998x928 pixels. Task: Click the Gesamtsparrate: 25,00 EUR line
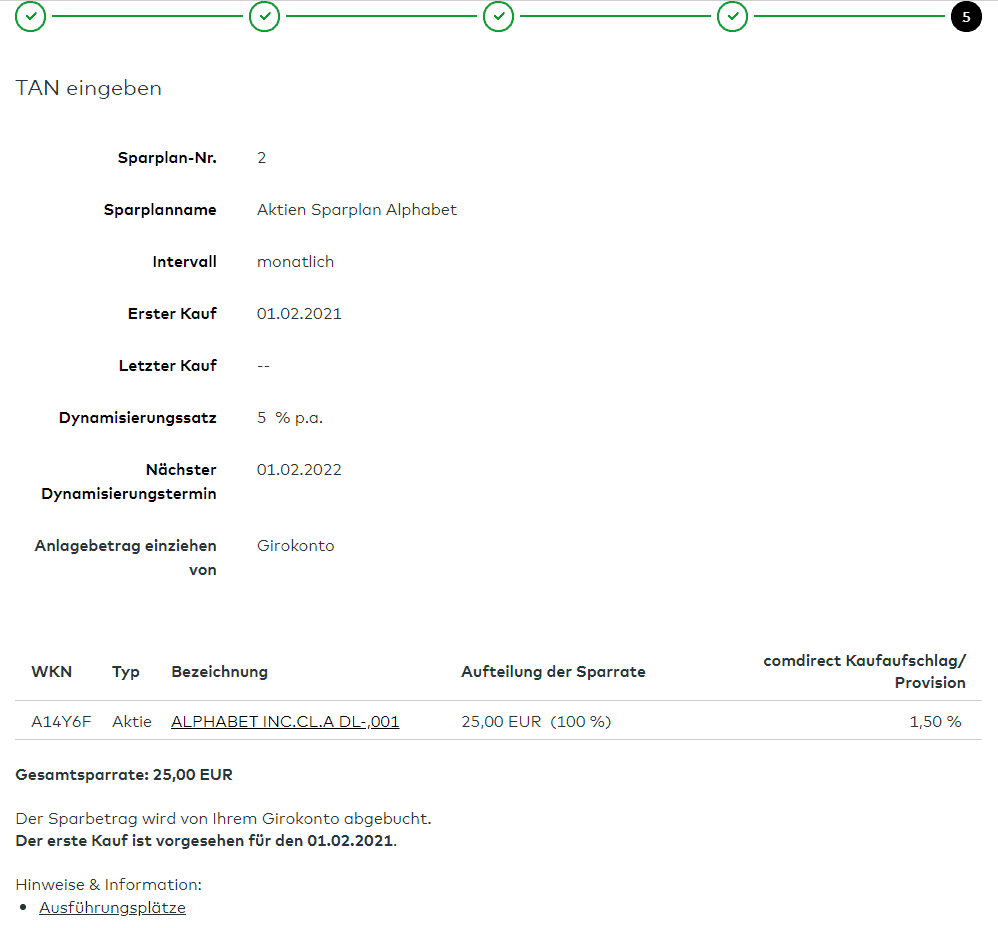[x=124, y=775]
